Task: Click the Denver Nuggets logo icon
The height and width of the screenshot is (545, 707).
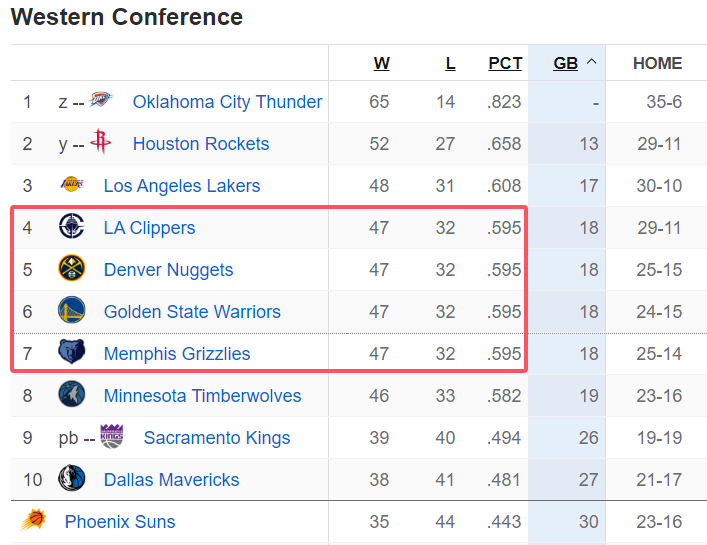Action: tap(72, 269)
